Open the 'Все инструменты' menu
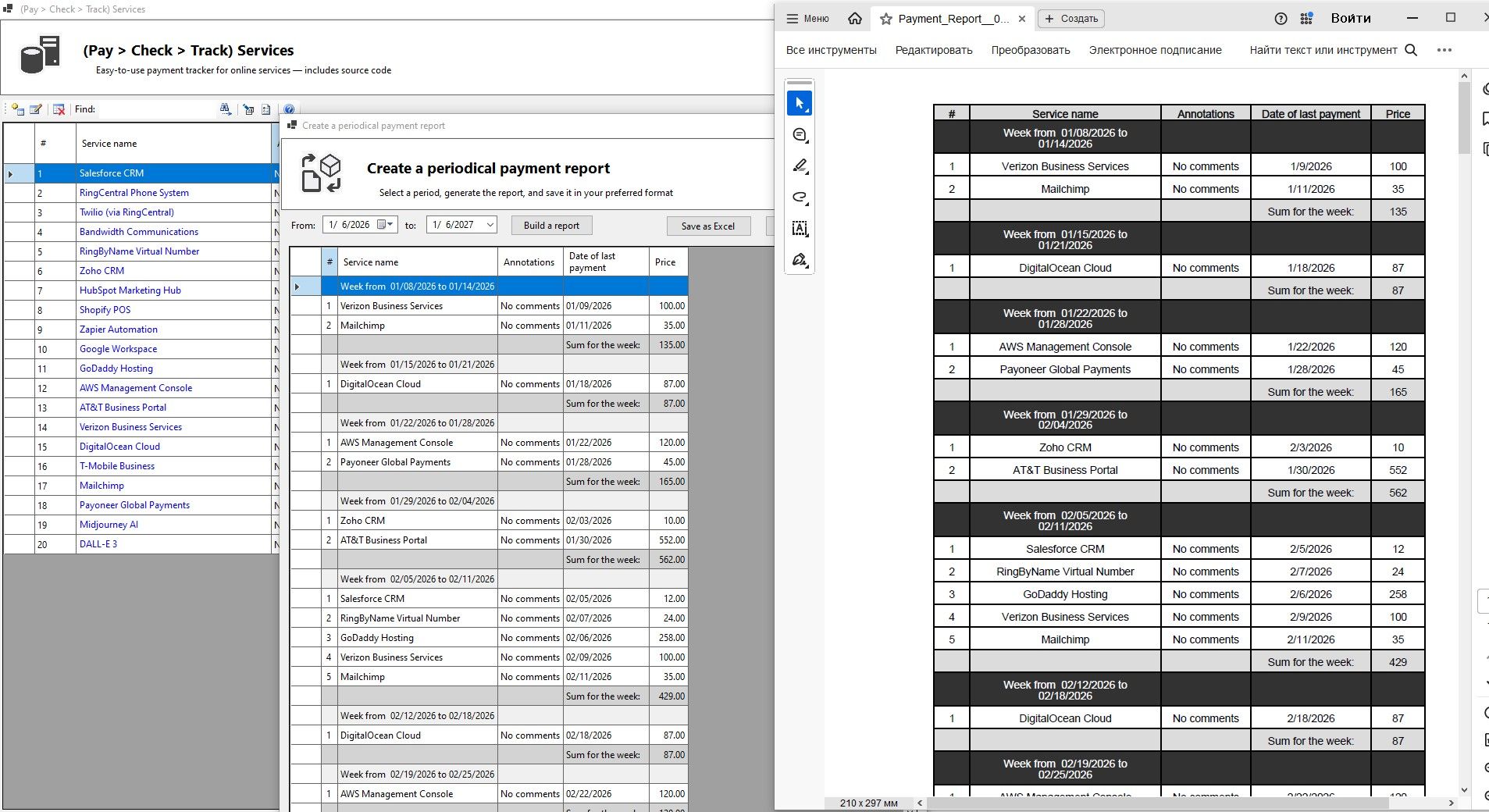The height and width of the screenshot is (812, 1489). point(831,50)
